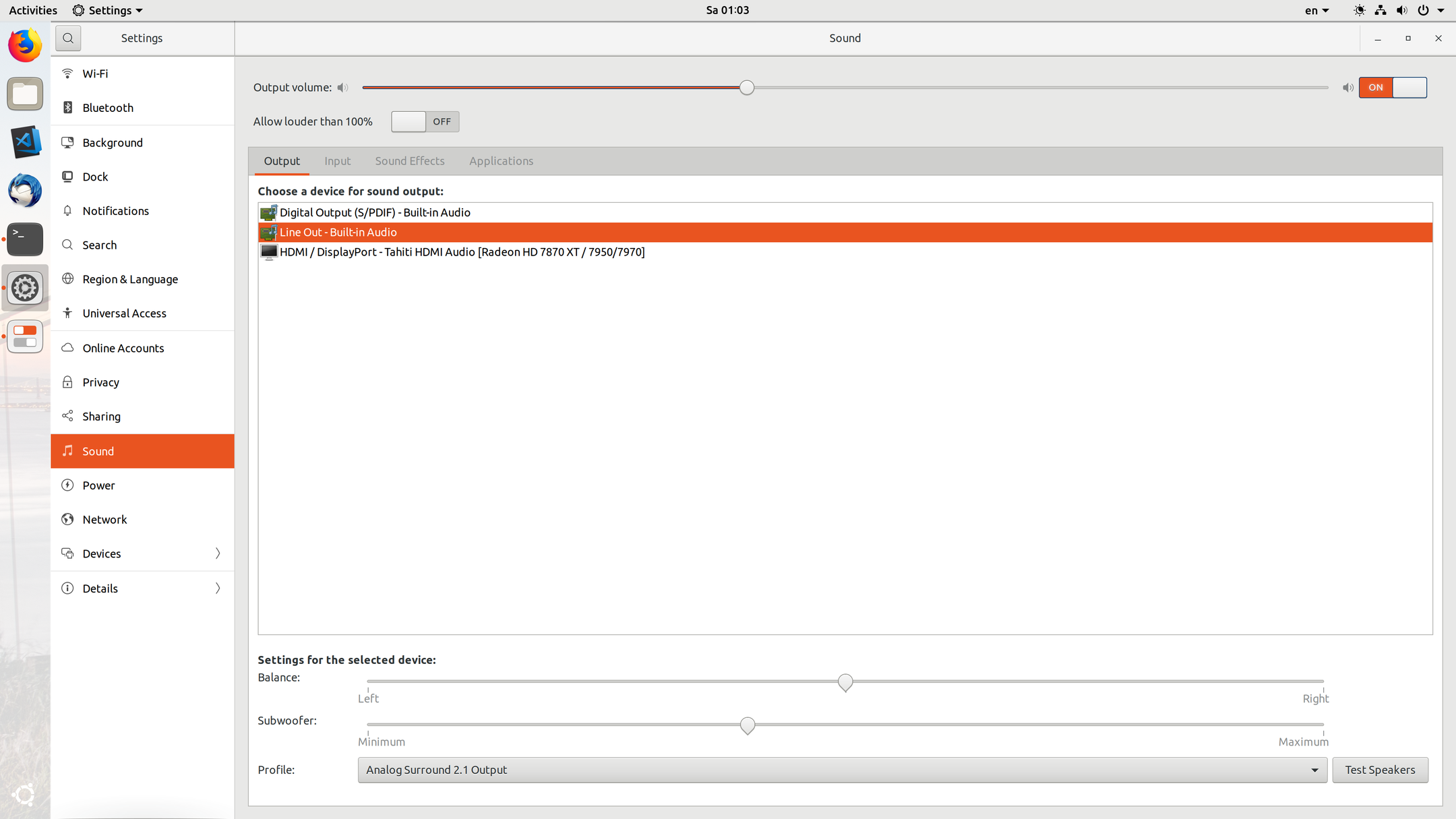Open the Activities overview
Viewport: 1456px width, 819px height.
point(33,10)
